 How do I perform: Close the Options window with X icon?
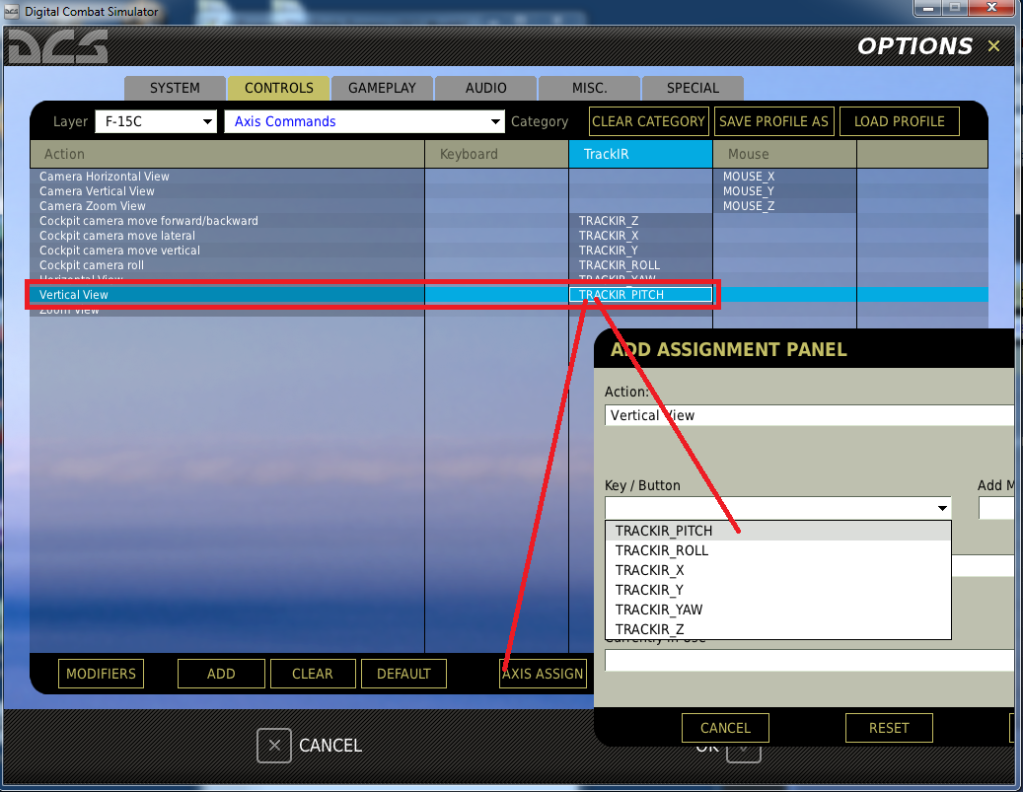pyautogui.click(x=993, y=46)
